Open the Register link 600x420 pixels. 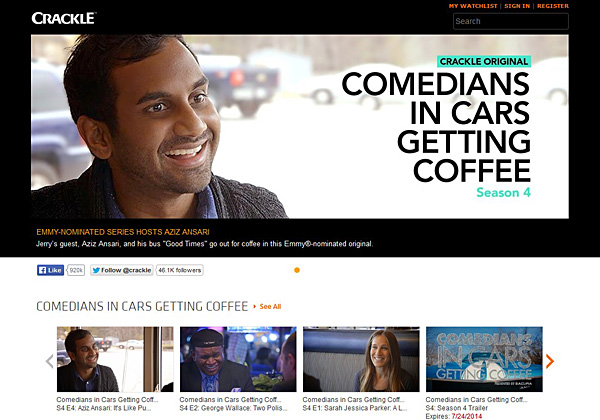(x=553, y=6)
